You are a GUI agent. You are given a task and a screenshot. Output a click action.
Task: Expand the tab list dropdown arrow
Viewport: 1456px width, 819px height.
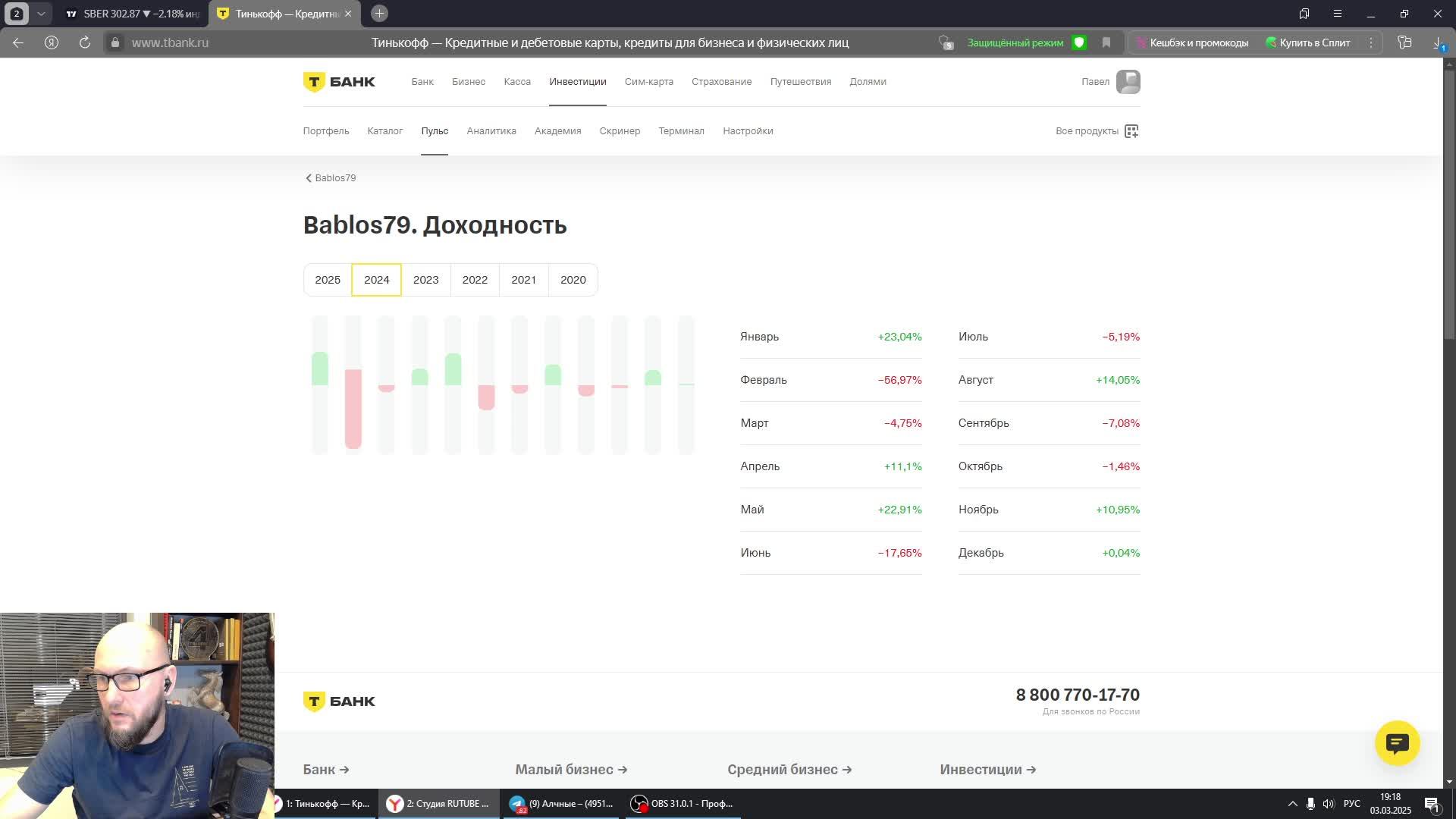coord(41,14)
